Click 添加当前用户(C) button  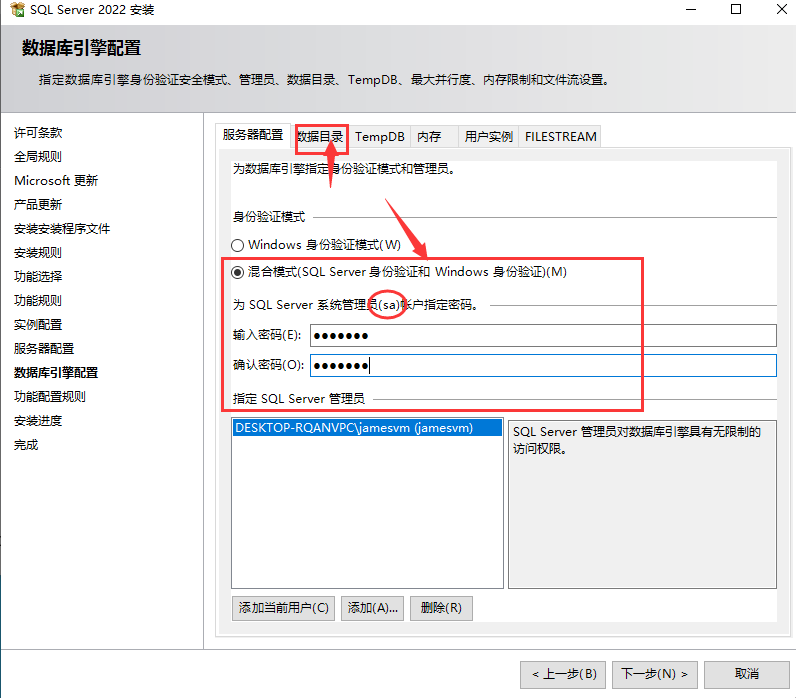pos(283,608)
